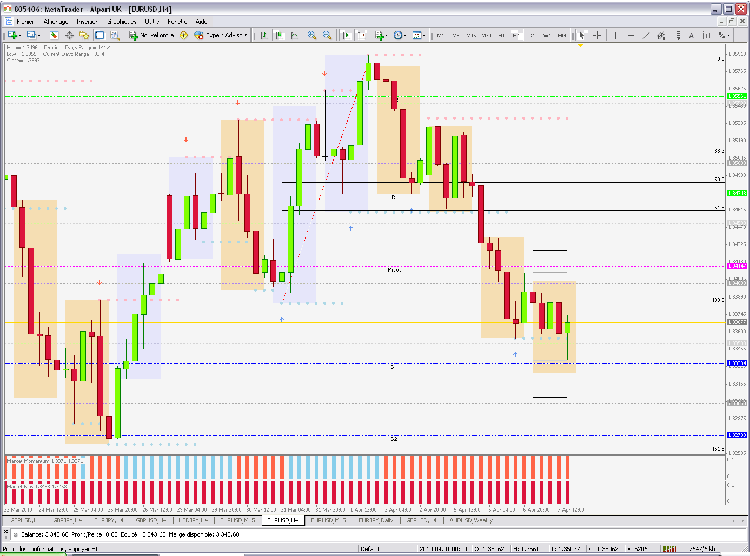Select the MN monthly timeframe
This screenshot has height=556, width=750.
[x=562, y=35]
